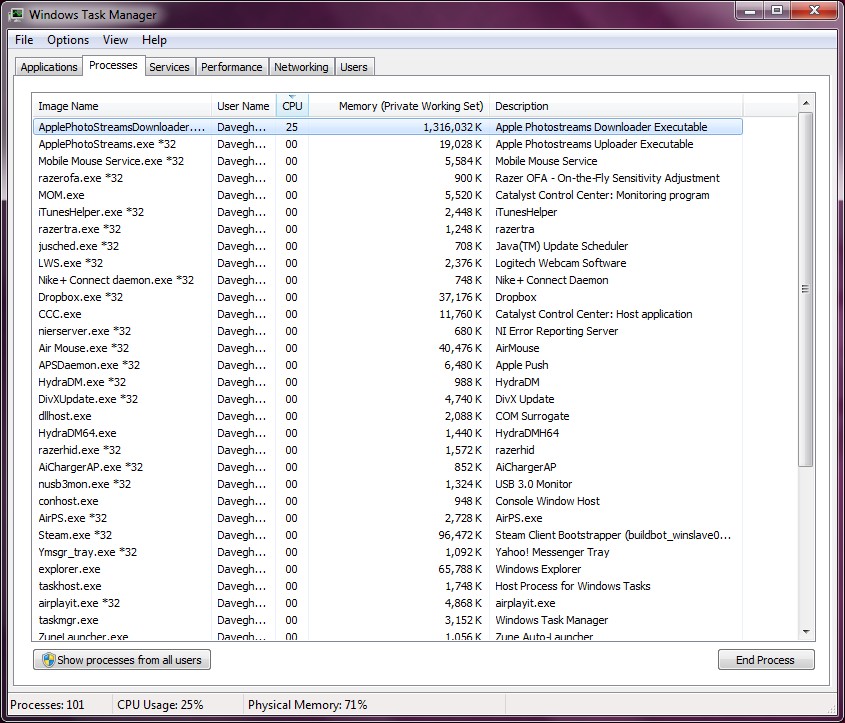Select APSDaemon.exe *32 process

[x=387, y=365]
